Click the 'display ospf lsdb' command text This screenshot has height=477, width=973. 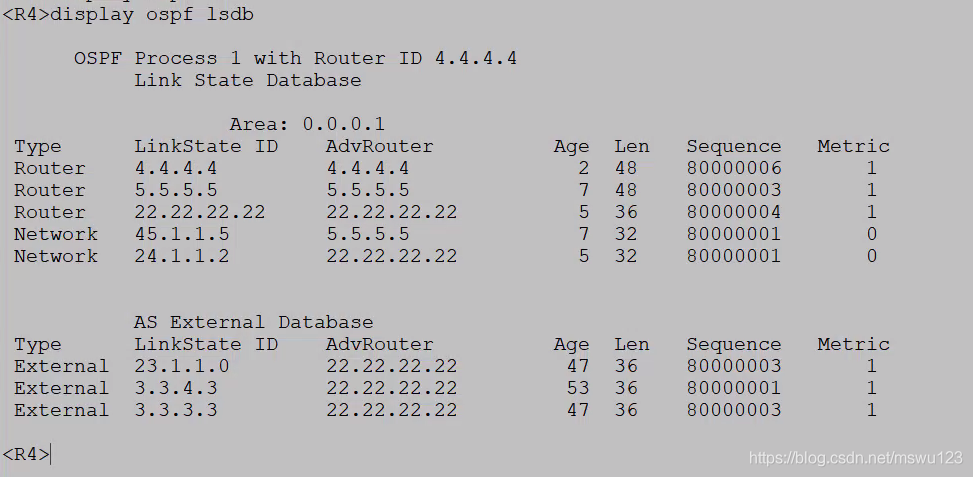tap(151, 14)
